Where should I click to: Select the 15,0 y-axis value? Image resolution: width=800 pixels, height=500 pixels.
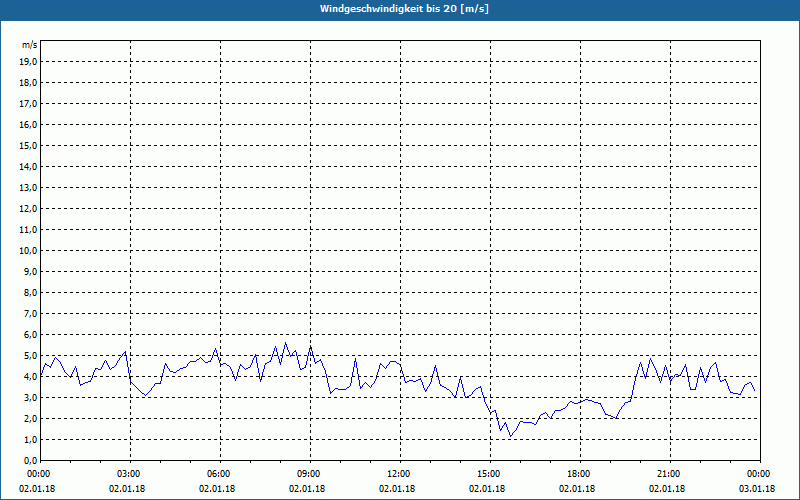click(x=28, y=145)
